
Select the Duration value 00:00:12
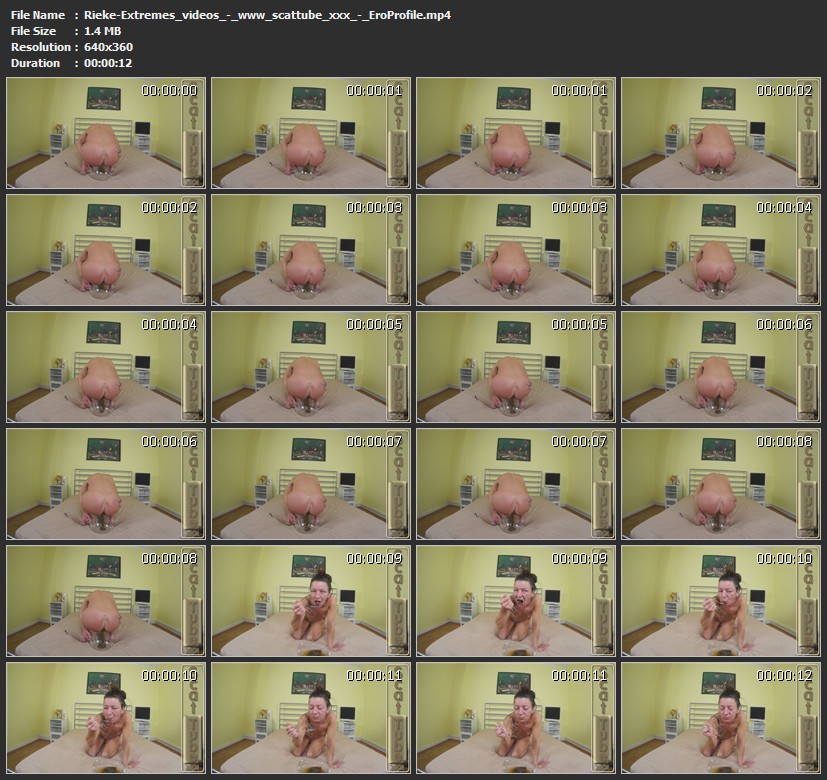tap(108, 63)
